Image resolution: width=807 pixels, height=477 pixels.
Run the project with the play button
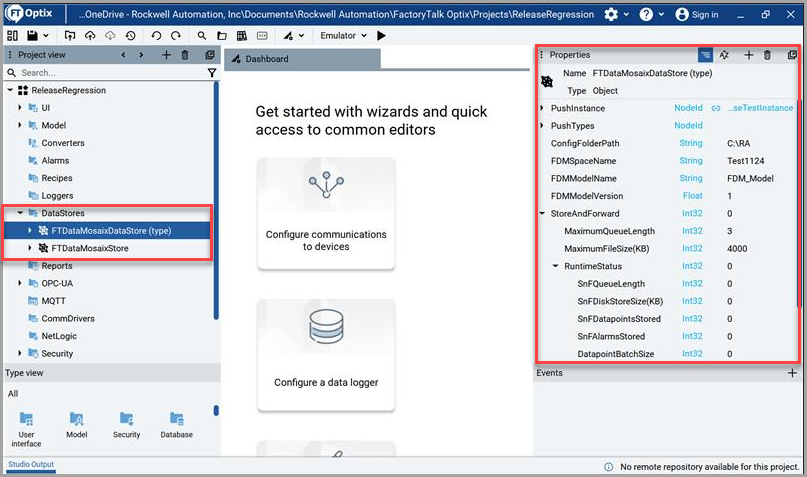[381, 36]
